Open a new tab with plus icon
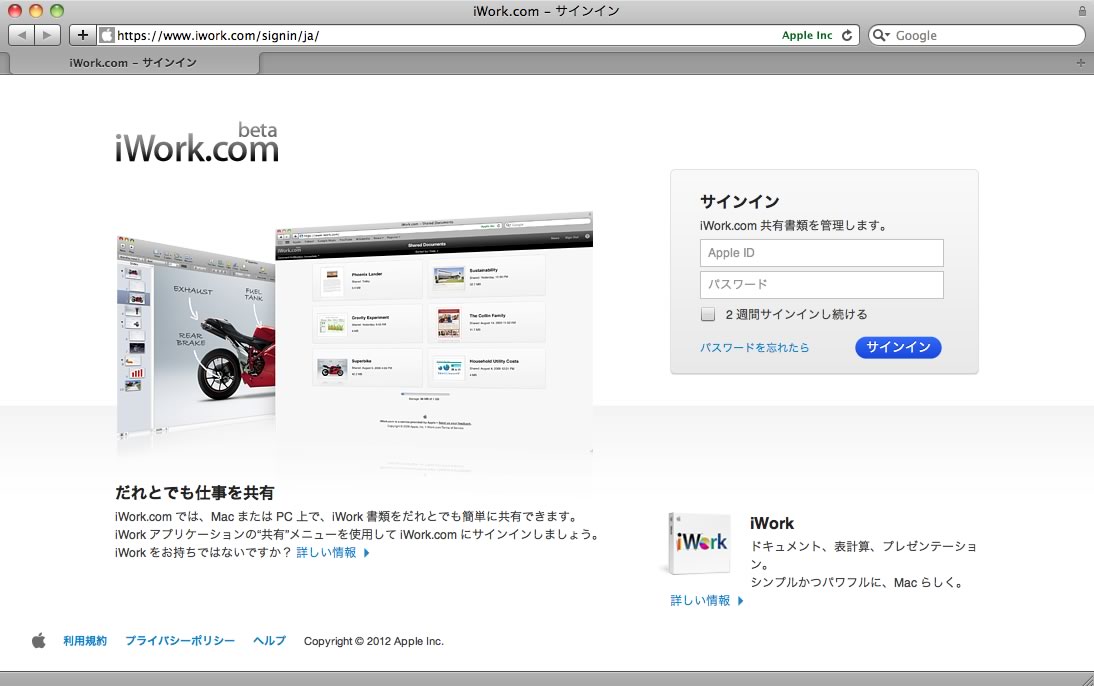 pyautogui.click(x=1081, y=63)
